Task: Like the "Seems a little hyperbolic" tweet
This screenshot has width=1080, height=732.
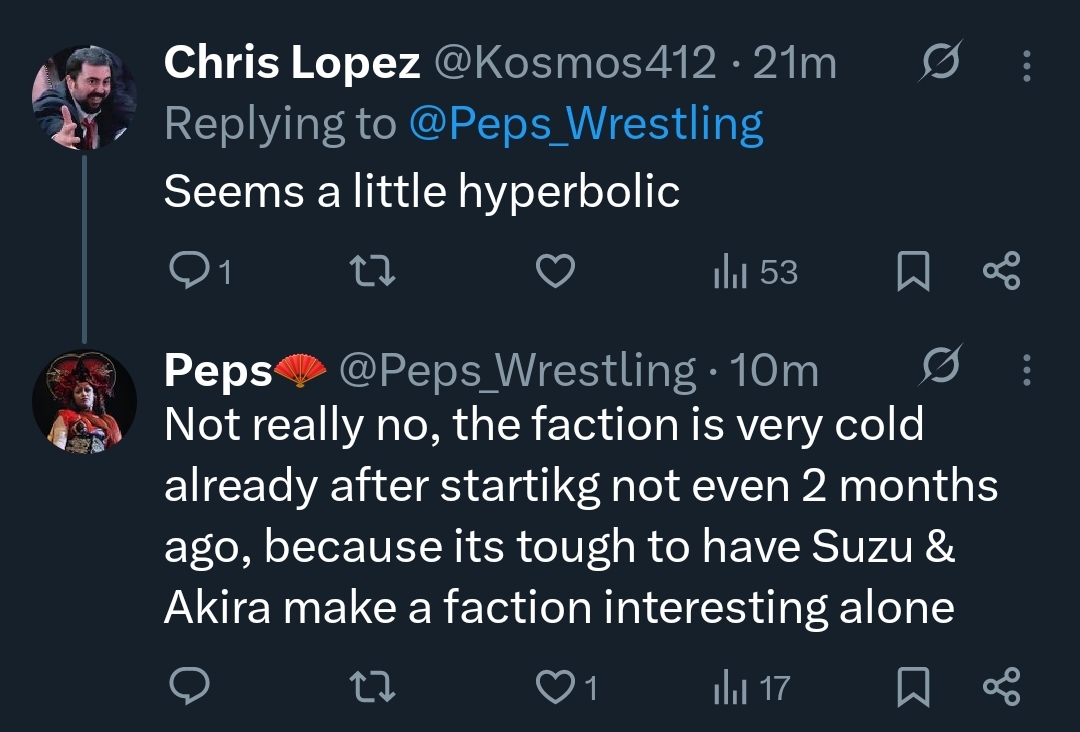Action: tap(556, 272)
